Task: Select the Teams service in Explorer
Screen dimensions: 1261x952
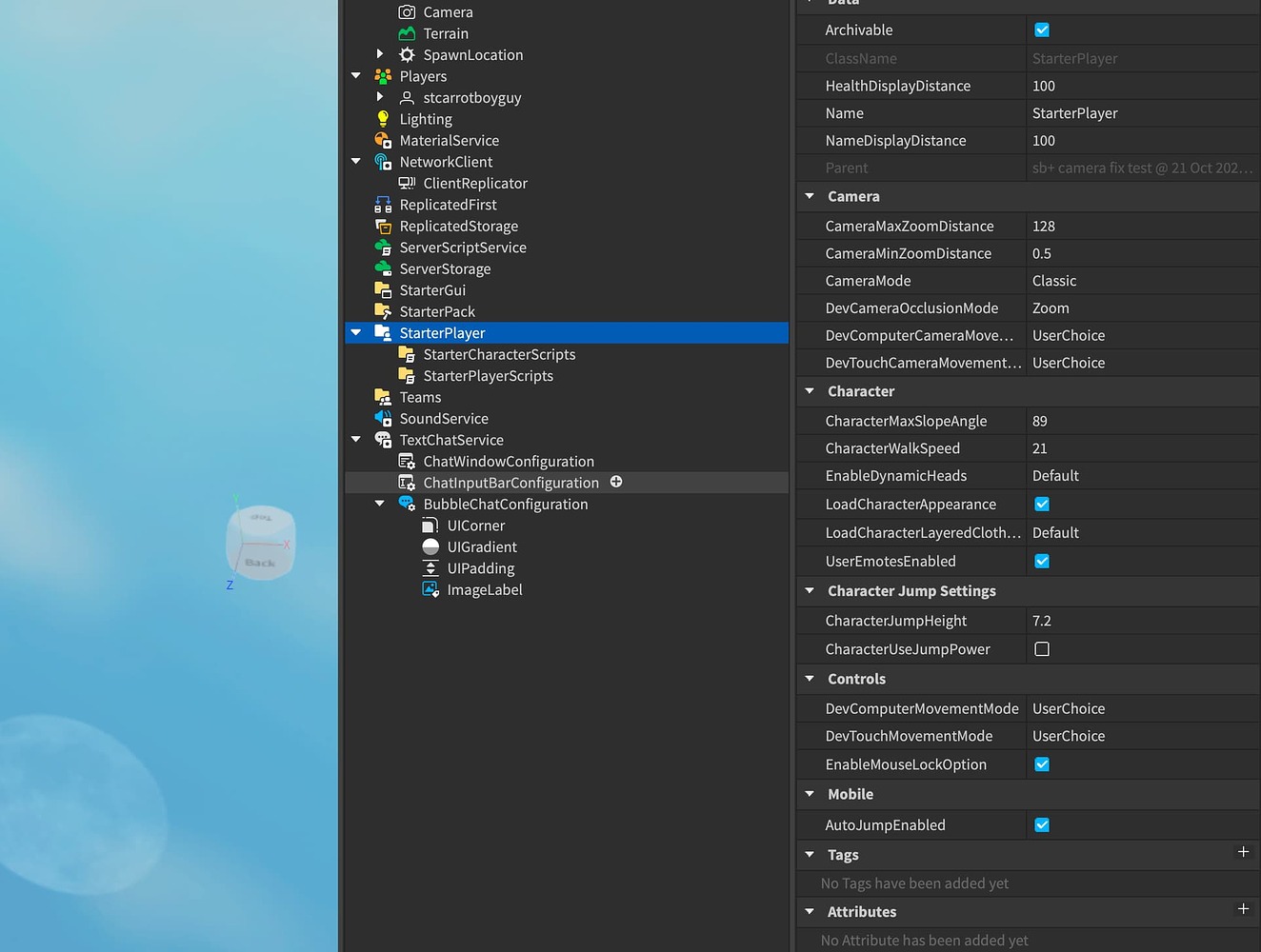Action: coord(420,396)
